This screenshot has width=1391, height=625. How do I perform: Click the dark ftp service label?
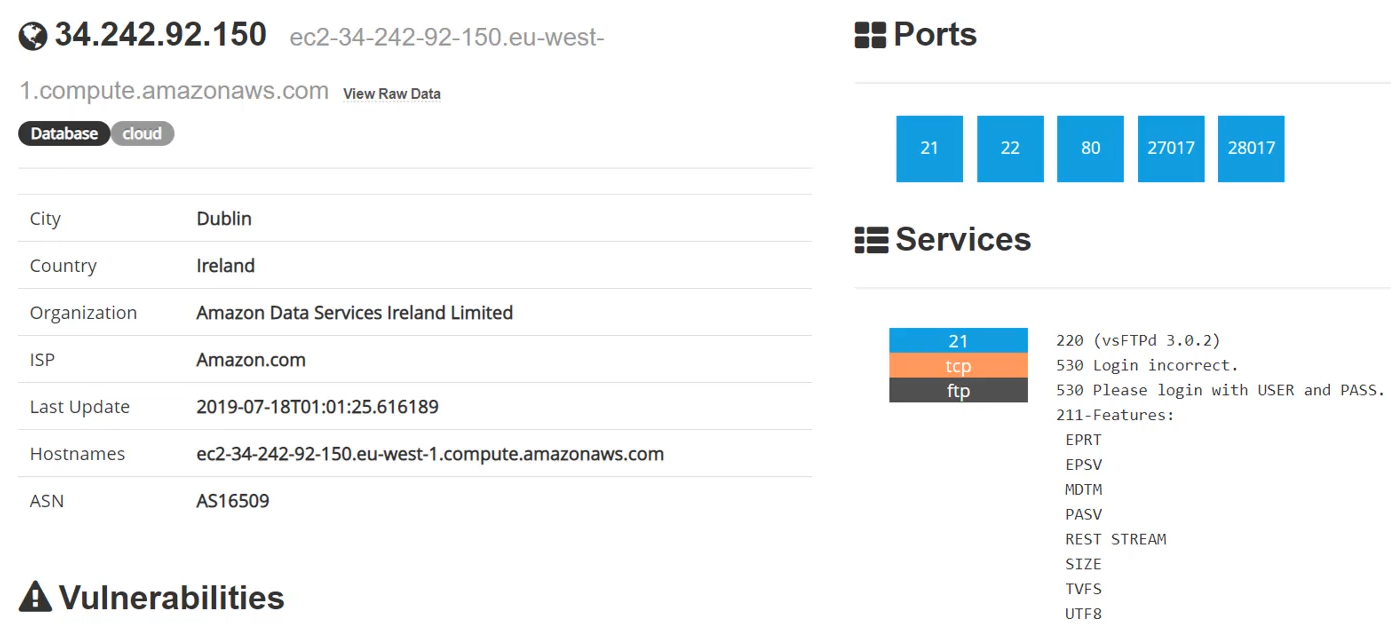(958, 390)
